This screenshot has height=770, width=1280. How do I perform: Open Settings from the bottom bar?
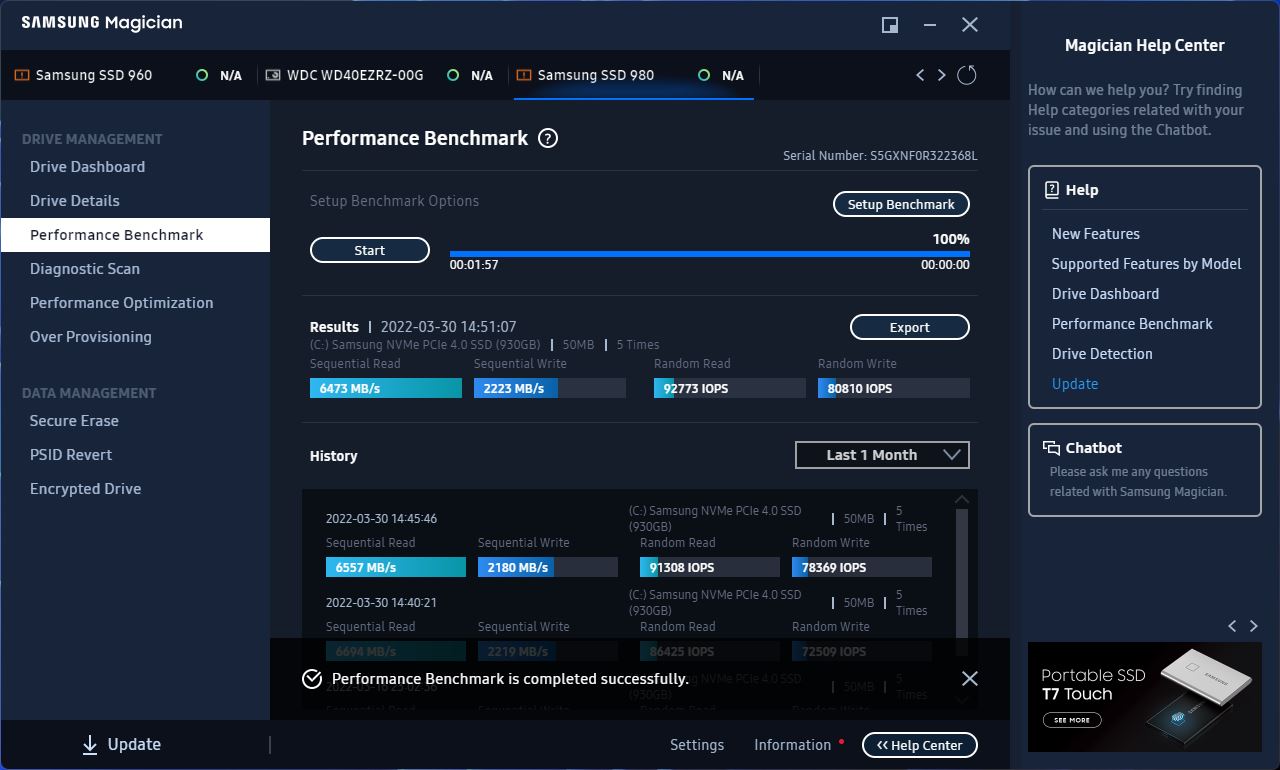(x=697, y=745)
